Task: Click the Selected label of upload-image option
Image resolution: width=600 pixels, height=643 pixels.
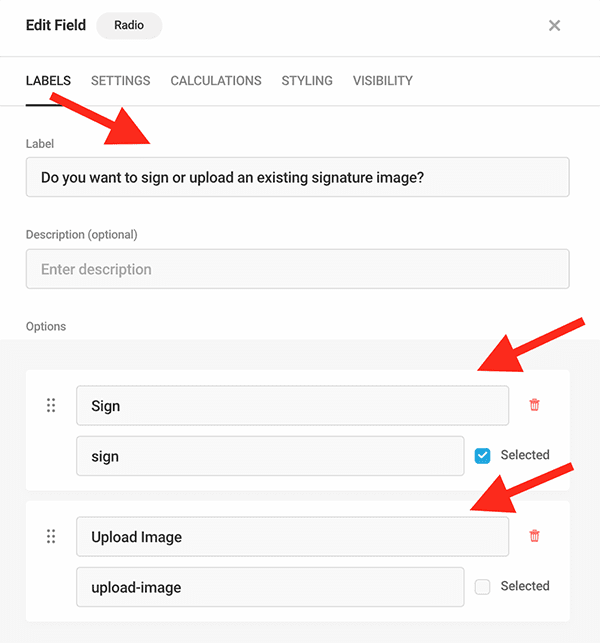Action: [x=525, y=586]
